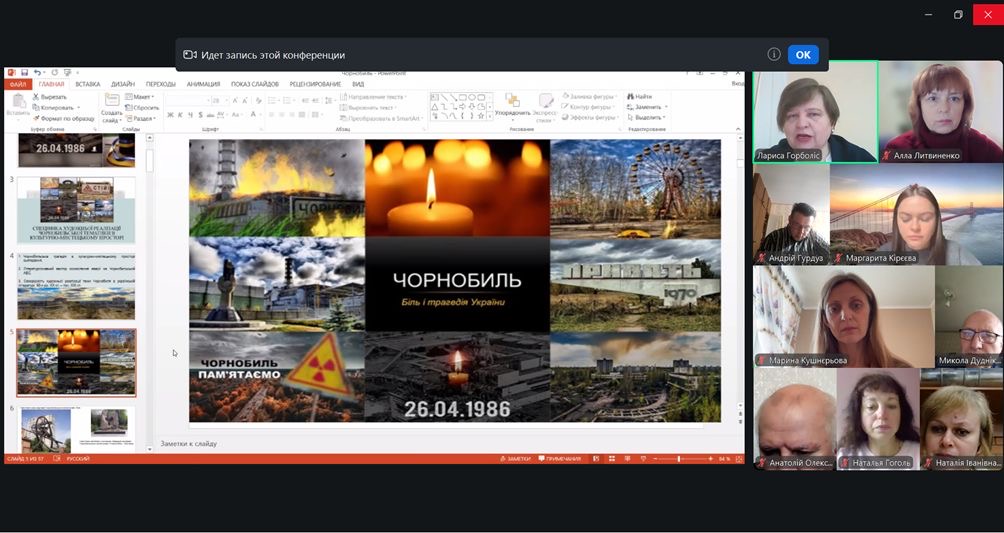The image size is (1004, 533).
Task: Click the Find (Найти) binoculars icon
Action: (x=631, y=97)
